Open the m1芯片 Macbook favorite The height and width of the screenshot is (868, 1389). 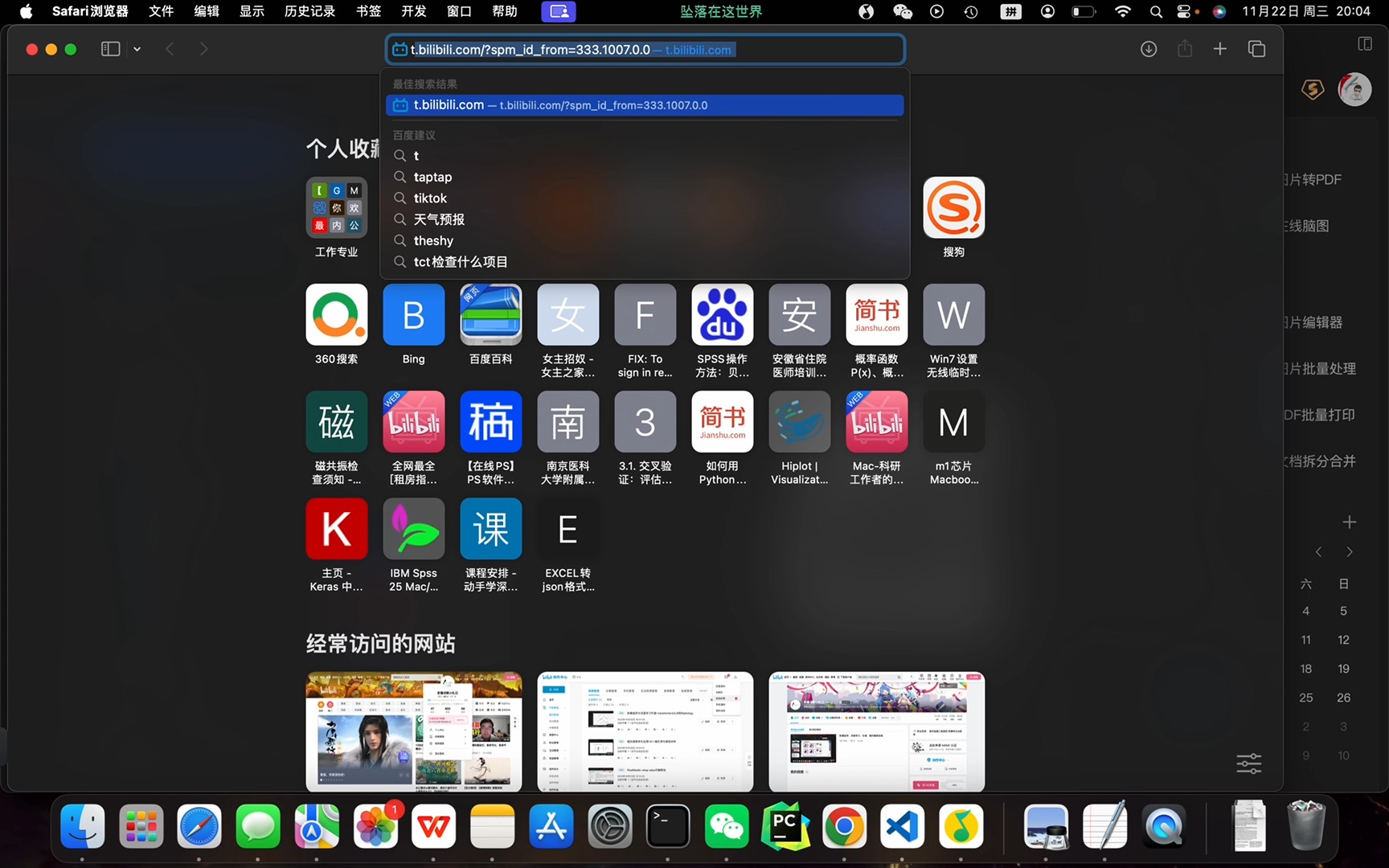pyautogui.click(x=954, y=422)
